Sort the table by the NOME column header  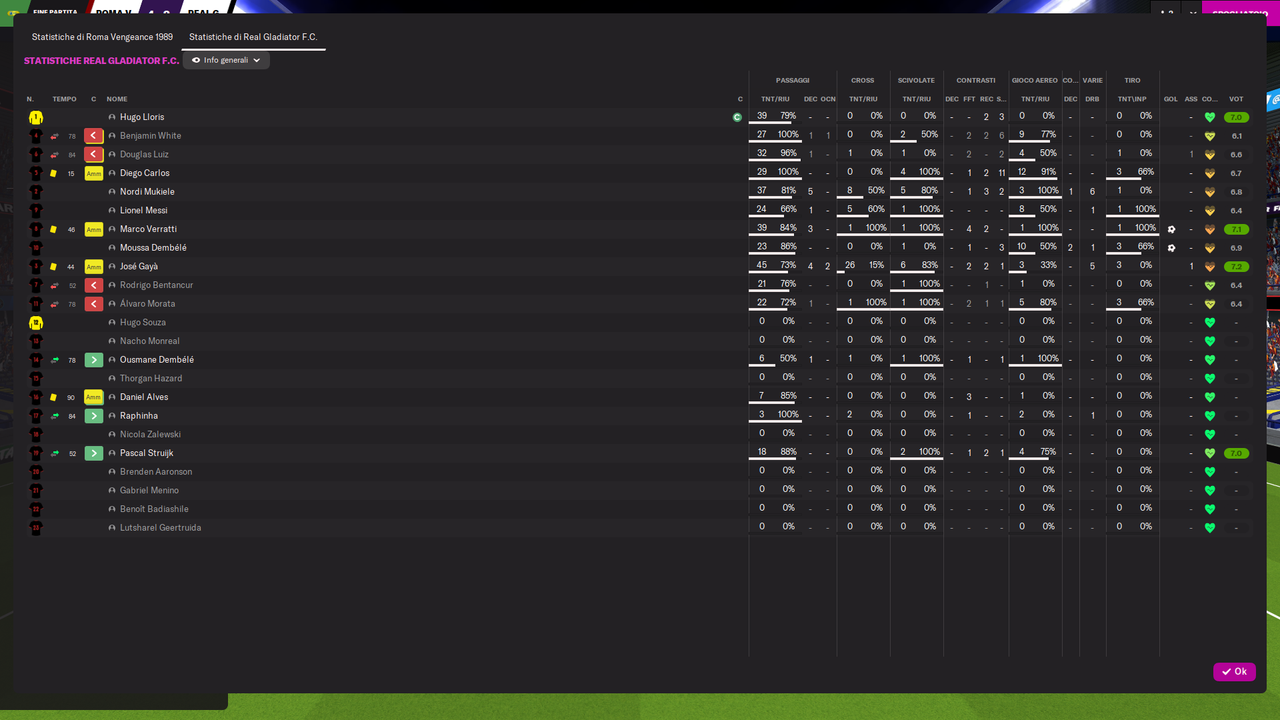(117, 99)
